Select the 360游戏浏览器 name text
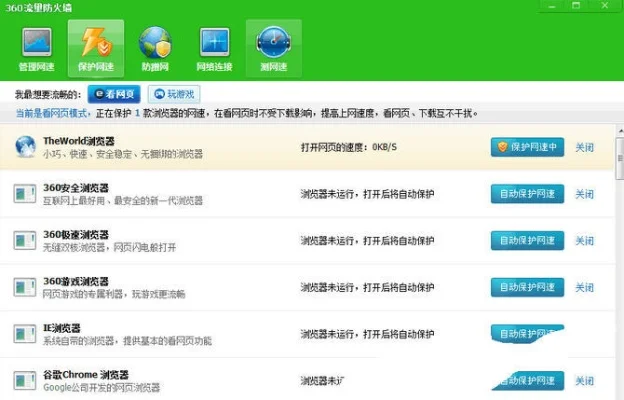 click(76, 281)
